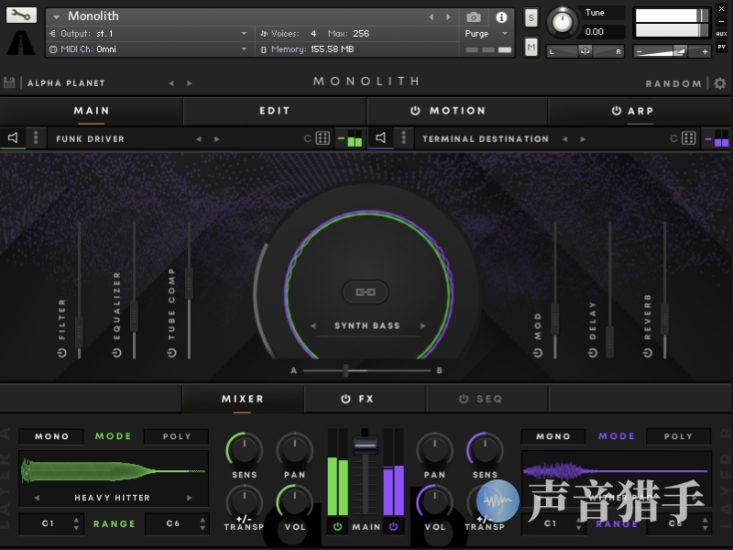Open the ARP tab
The image size is (733, 550).
click(x=640, y=111)
